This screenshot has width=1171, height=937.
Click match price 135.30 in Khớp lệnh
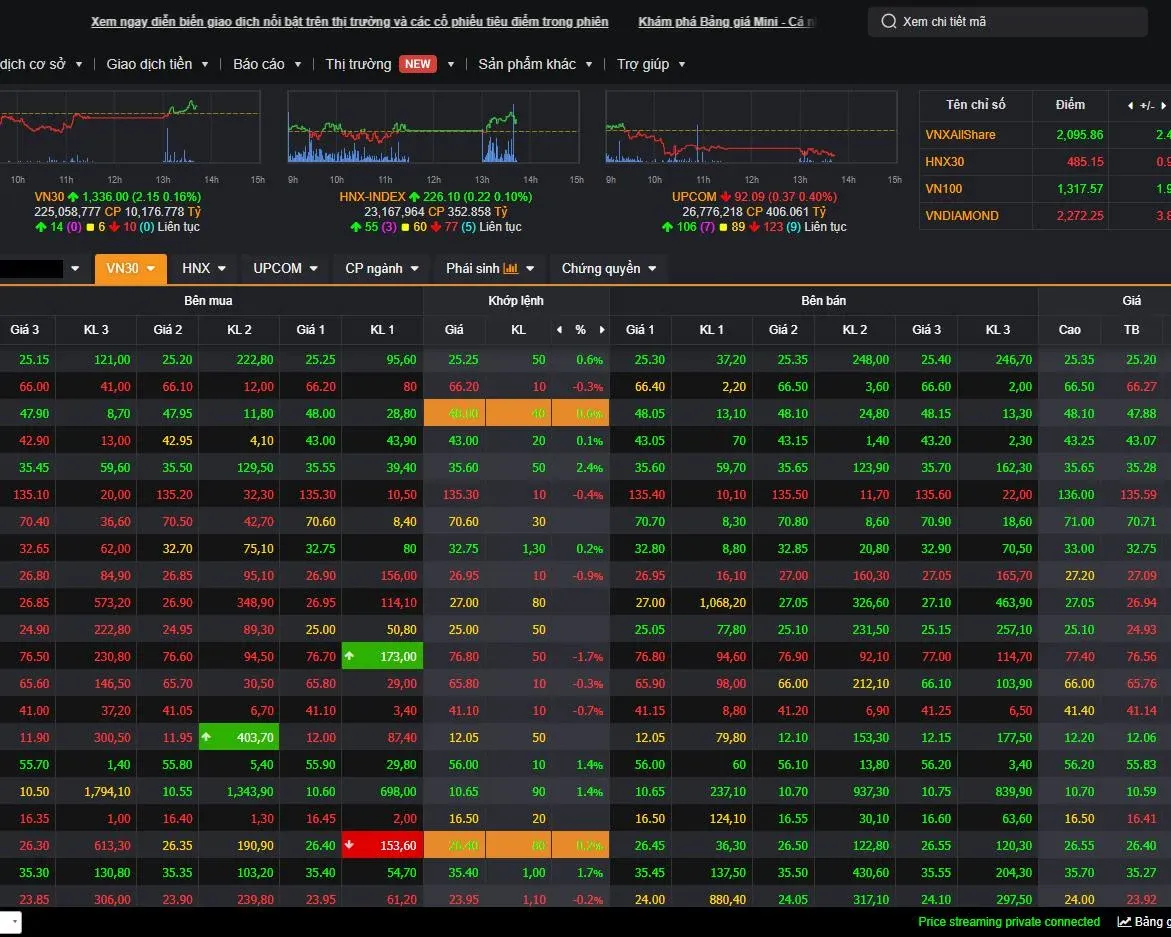click(x=461, y=495)
